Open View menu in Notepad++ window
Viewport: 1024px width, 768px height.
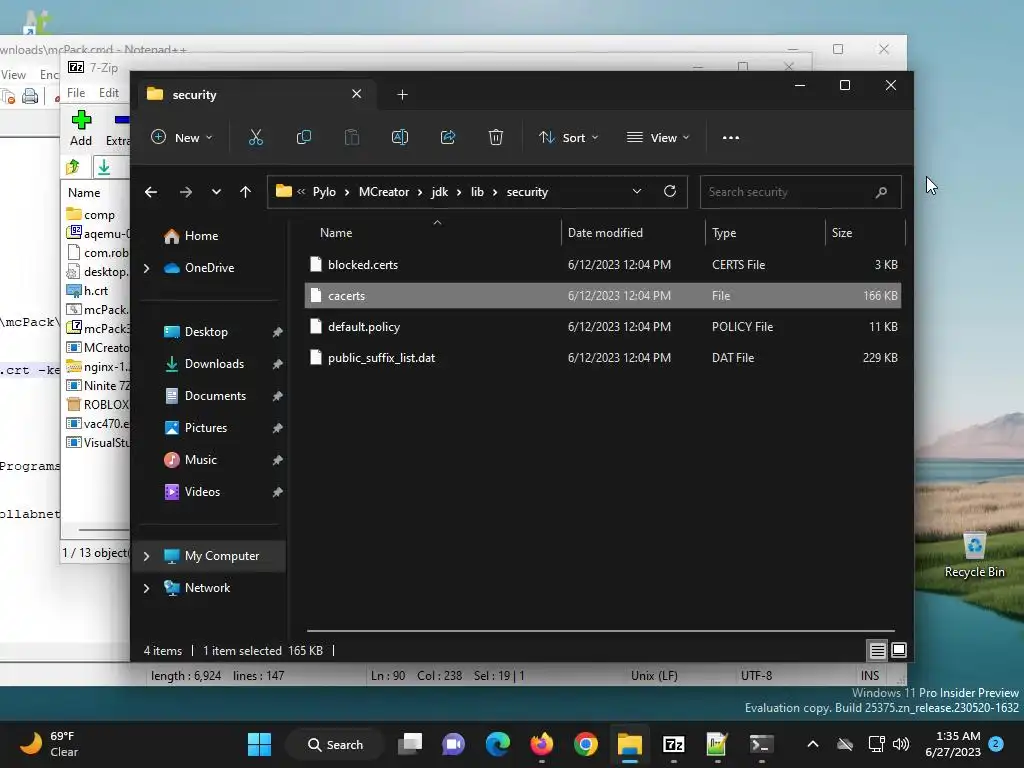(13, 74)
